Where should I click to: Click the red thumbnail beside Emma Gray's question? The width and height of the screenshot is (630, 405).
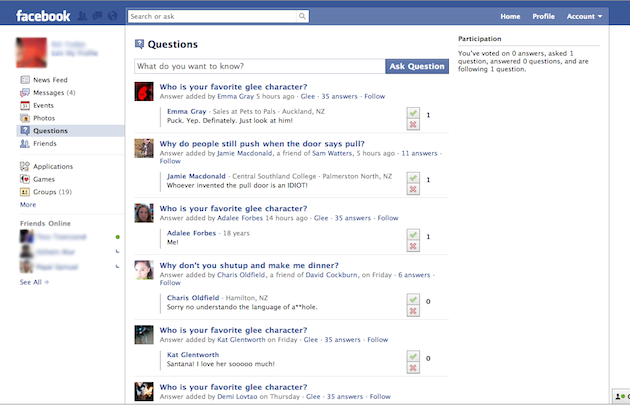click(x=144, y=91)
